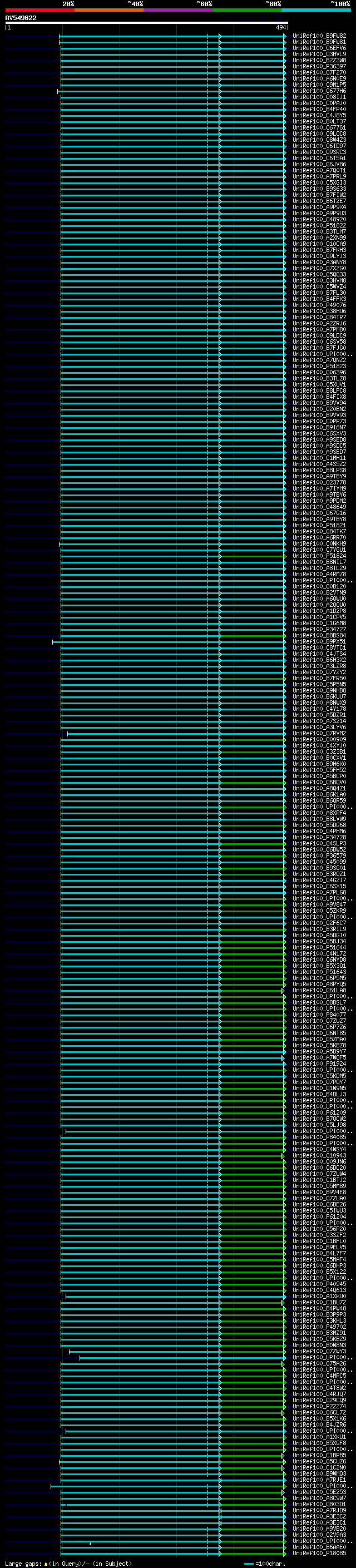Click the orange ~40% identity legend bar
This screenshot has width=356, height=1568.
tap(109, 10)
